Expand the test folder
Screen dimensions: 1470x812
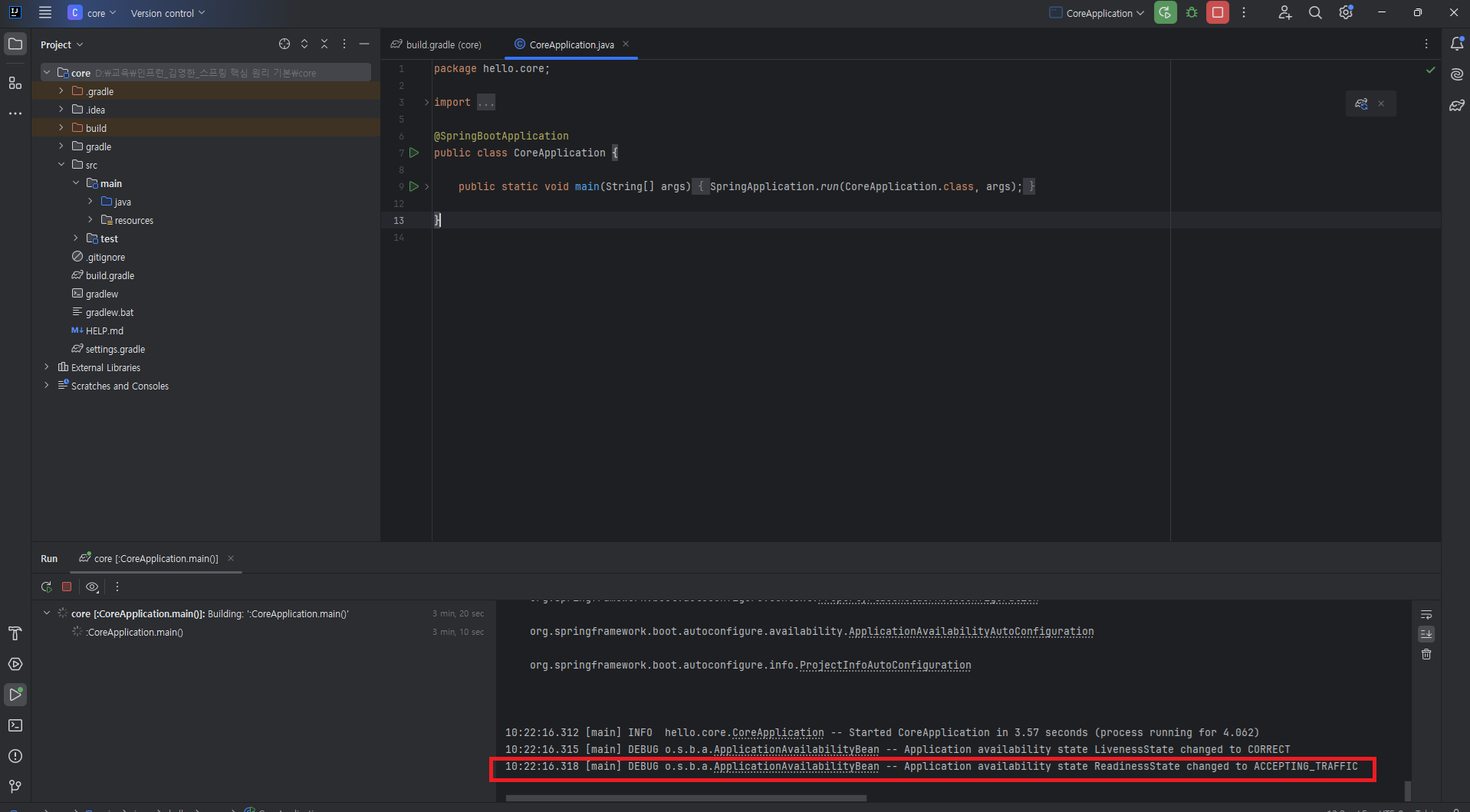(x=76, y=238)
